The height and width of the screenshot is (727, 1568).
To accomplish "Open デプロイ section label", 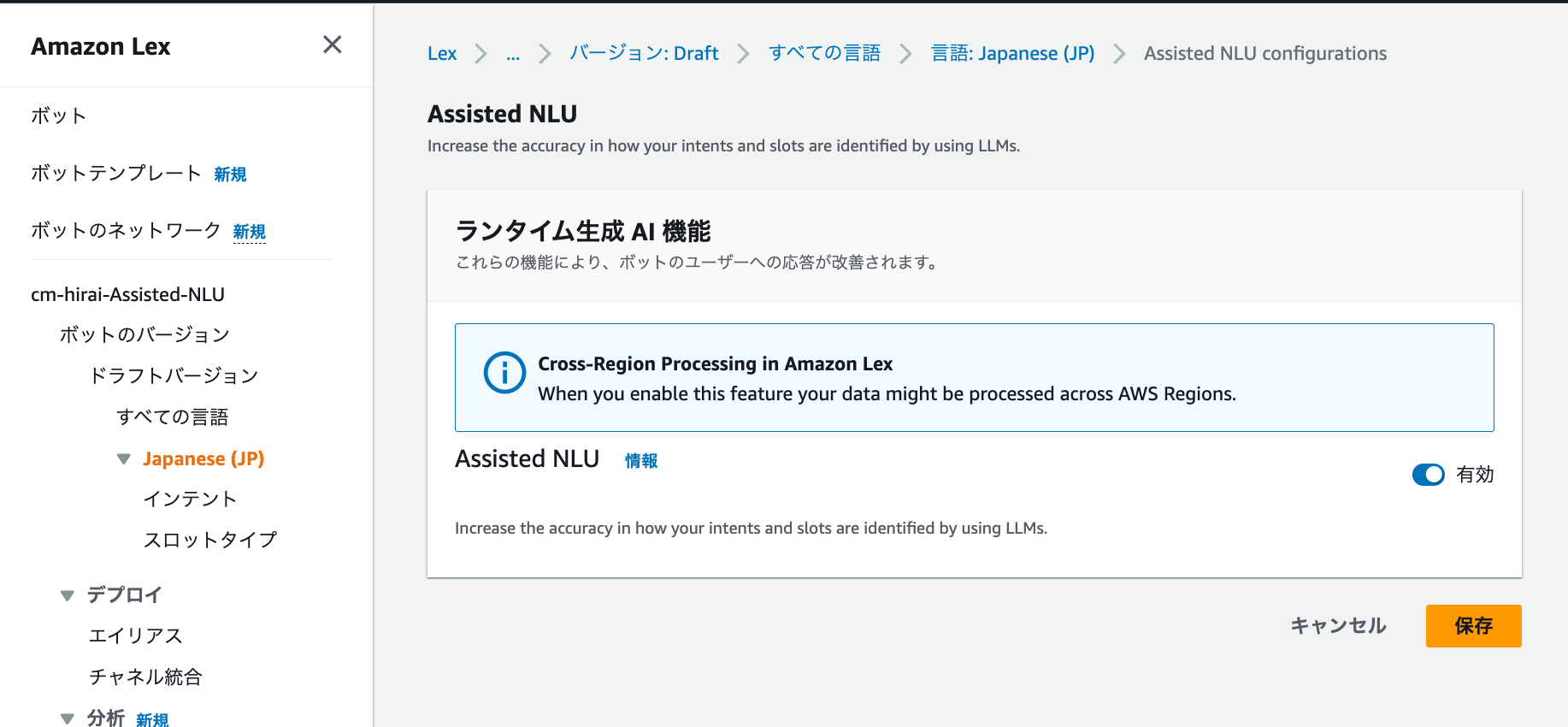I will coord(124,594).
